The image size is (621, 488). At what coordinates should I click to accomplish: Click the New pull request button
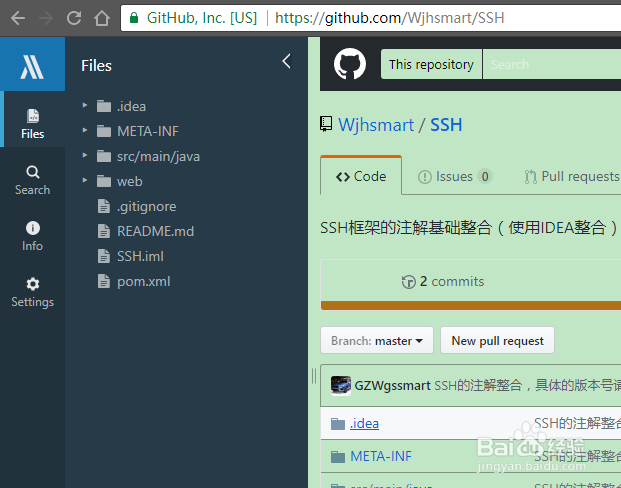497,340
